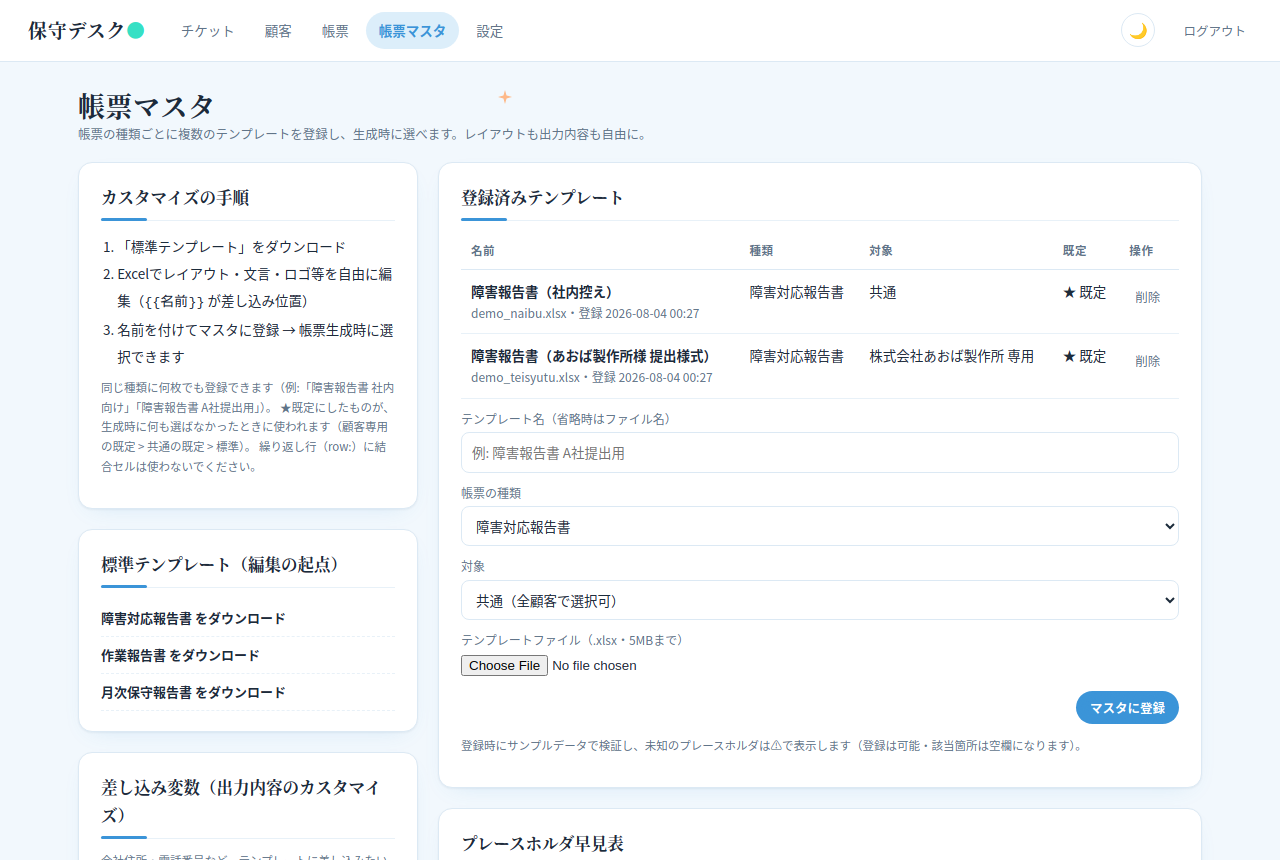The width and height of the screenshot is (1280, 860).
Task: Click the 既定 column header
Action: pos(1074,251)
